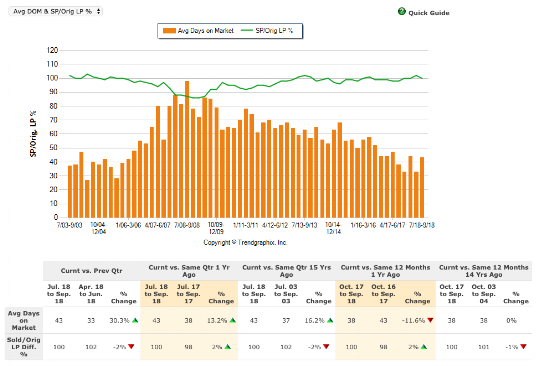Screen dimensions: 550x366
Task: Click the tallest orange bar near 7/08-9/08
Action: (187, 149)
